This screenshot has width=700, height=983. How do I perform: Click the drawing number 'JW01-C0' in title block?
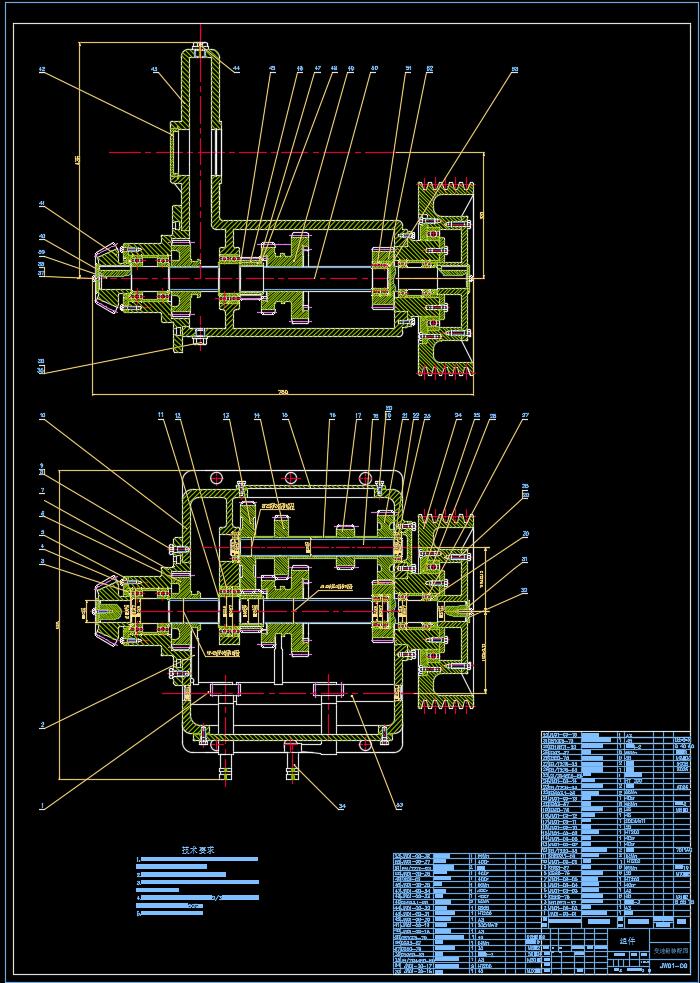pyautogui.click(x=672, y=966)
